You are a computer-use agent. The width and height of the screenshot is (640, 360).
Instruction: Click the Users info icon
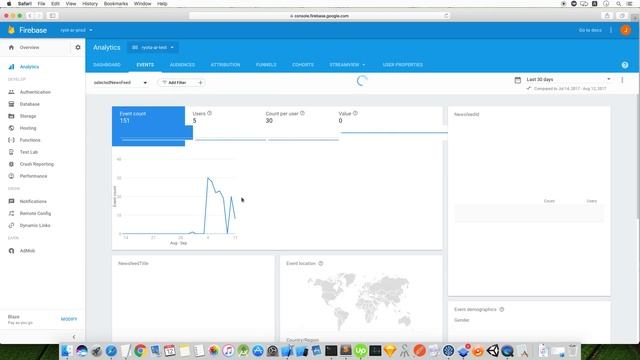tap(209, 113)
